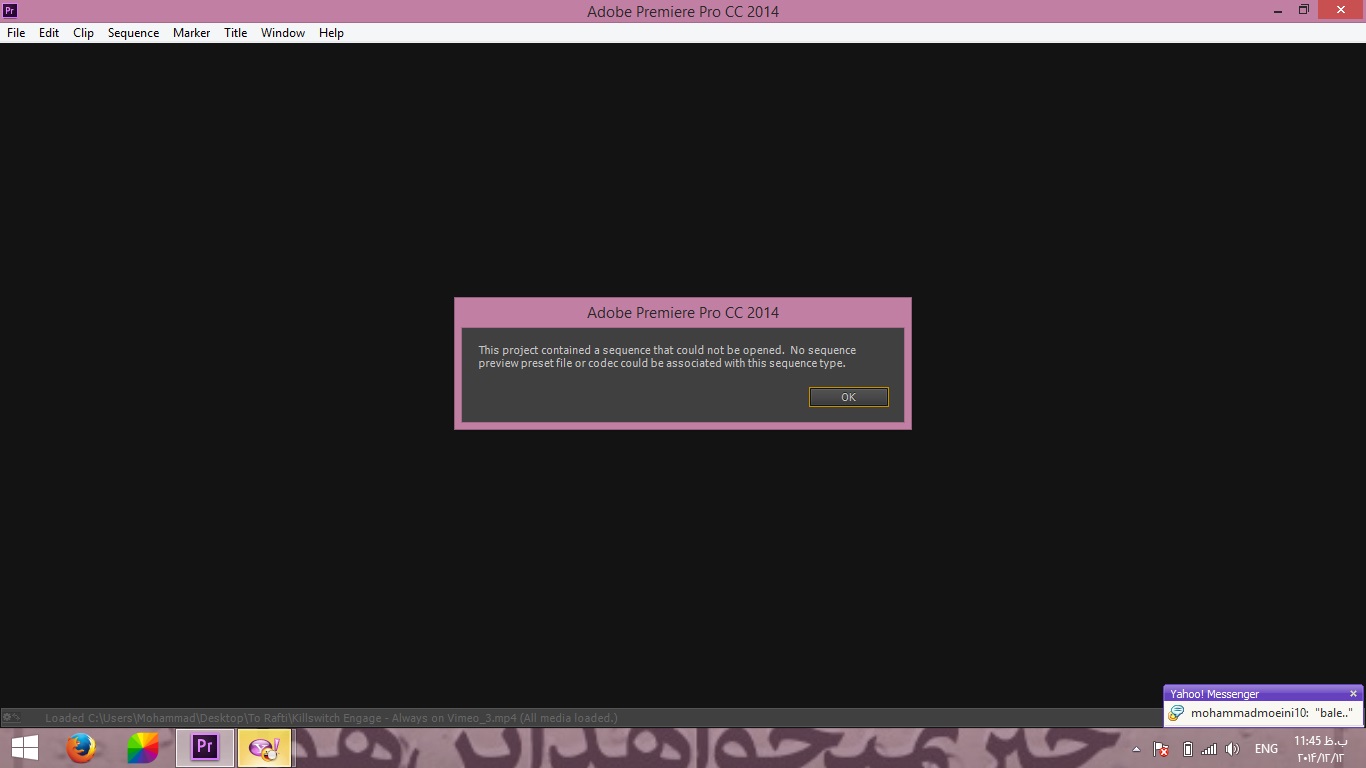Screen dimensions: 1366x768
Task: Open the Title menu
Action: pos(235,33)
